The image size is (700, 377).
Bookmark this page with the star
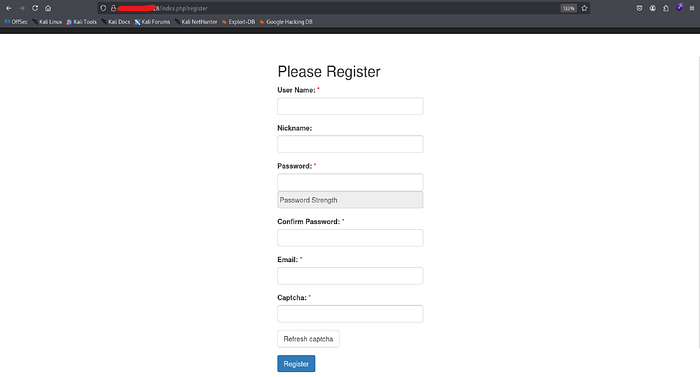(x=584, y=8)
